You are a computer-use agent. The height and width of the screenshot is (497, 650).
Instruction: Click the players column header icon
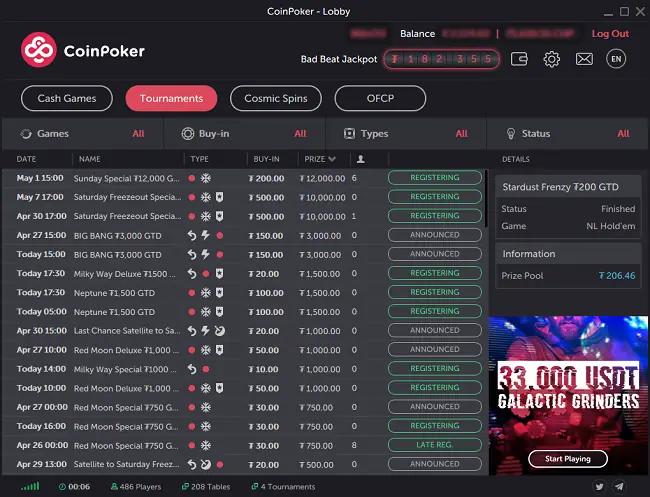(361, 159)
